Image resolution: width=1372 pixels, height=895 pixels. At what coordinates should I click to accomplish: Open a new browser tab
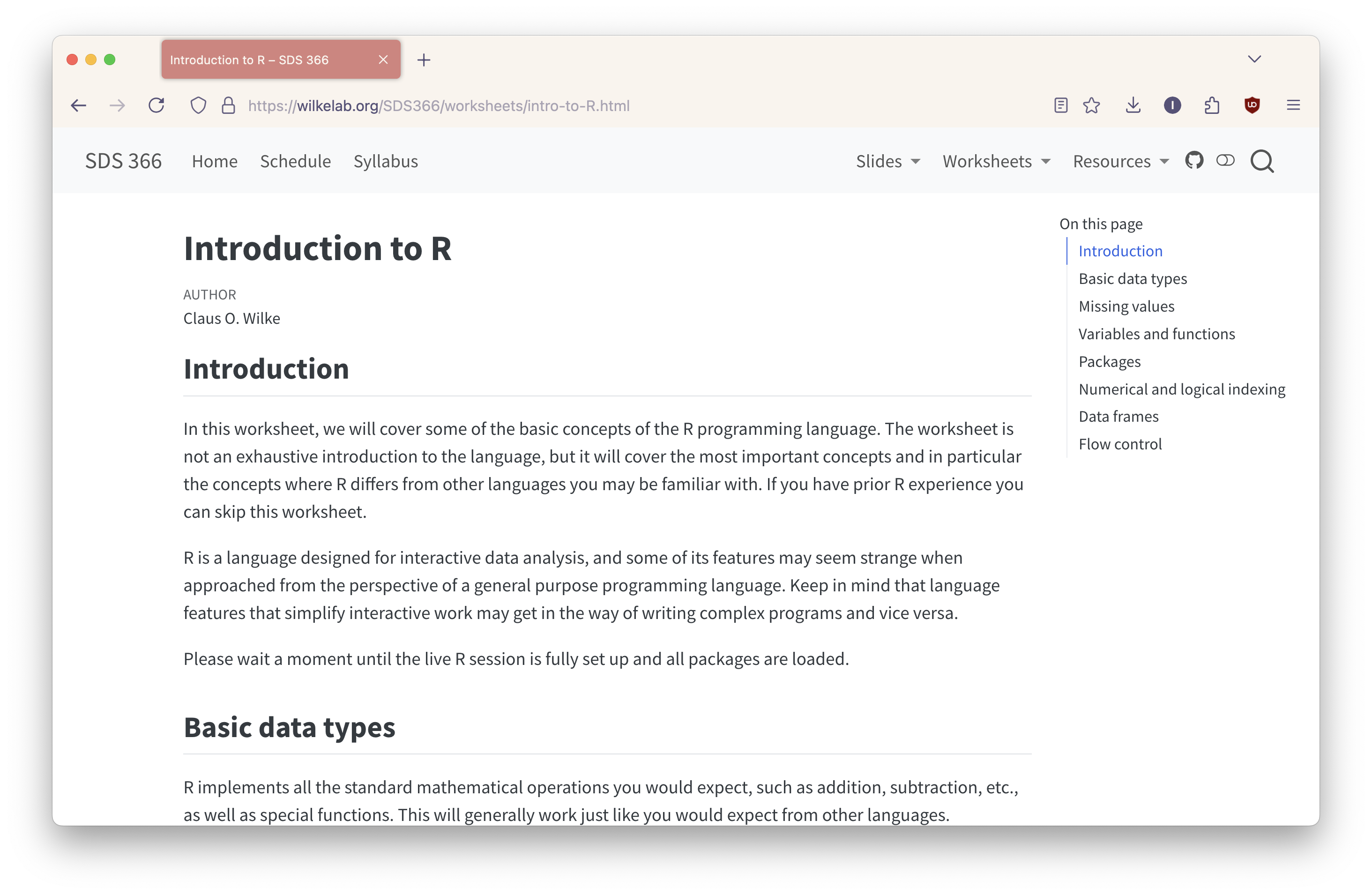click(x=424, y=60)
